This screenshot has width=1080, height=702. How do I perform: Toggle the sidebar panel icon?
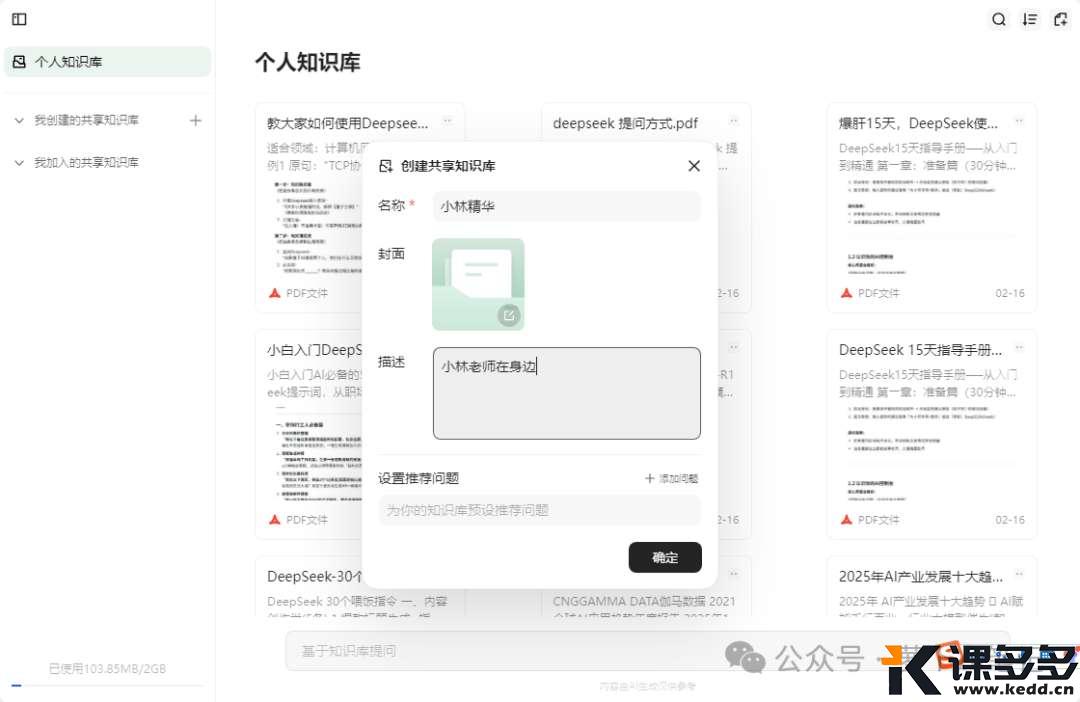(19, 19)
